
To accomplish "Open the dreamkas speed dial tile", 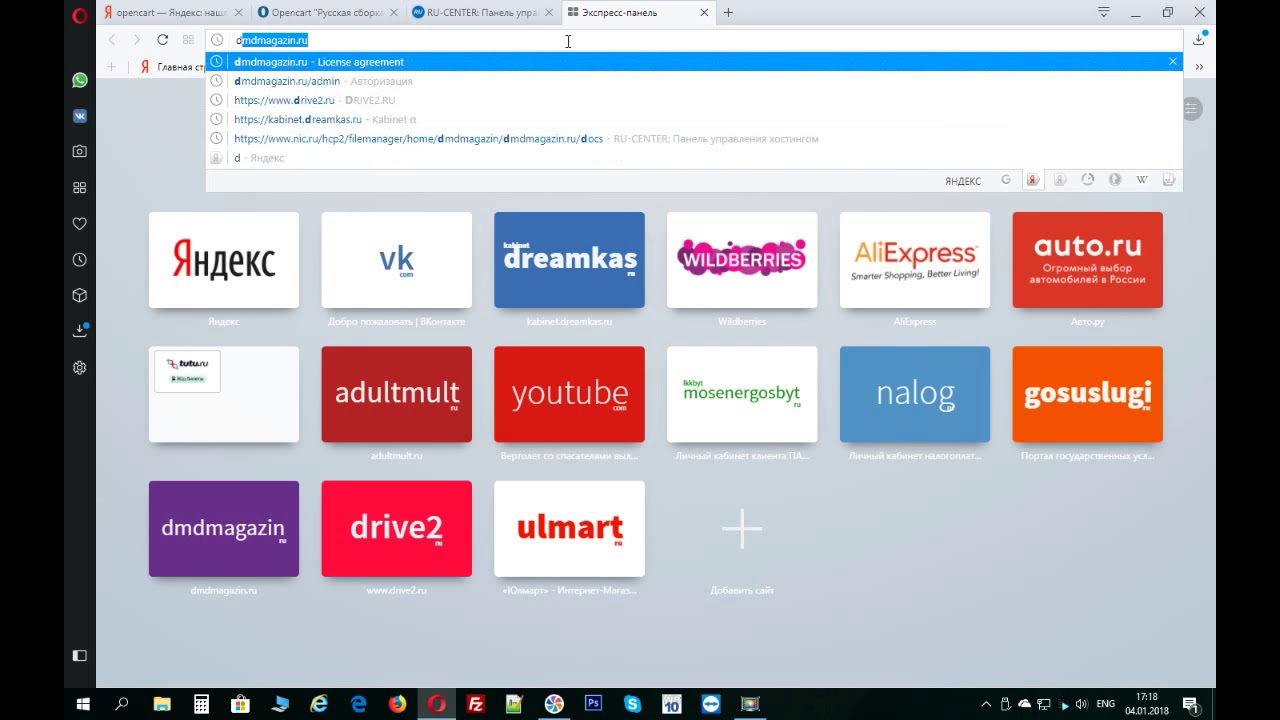I will 569,260.
